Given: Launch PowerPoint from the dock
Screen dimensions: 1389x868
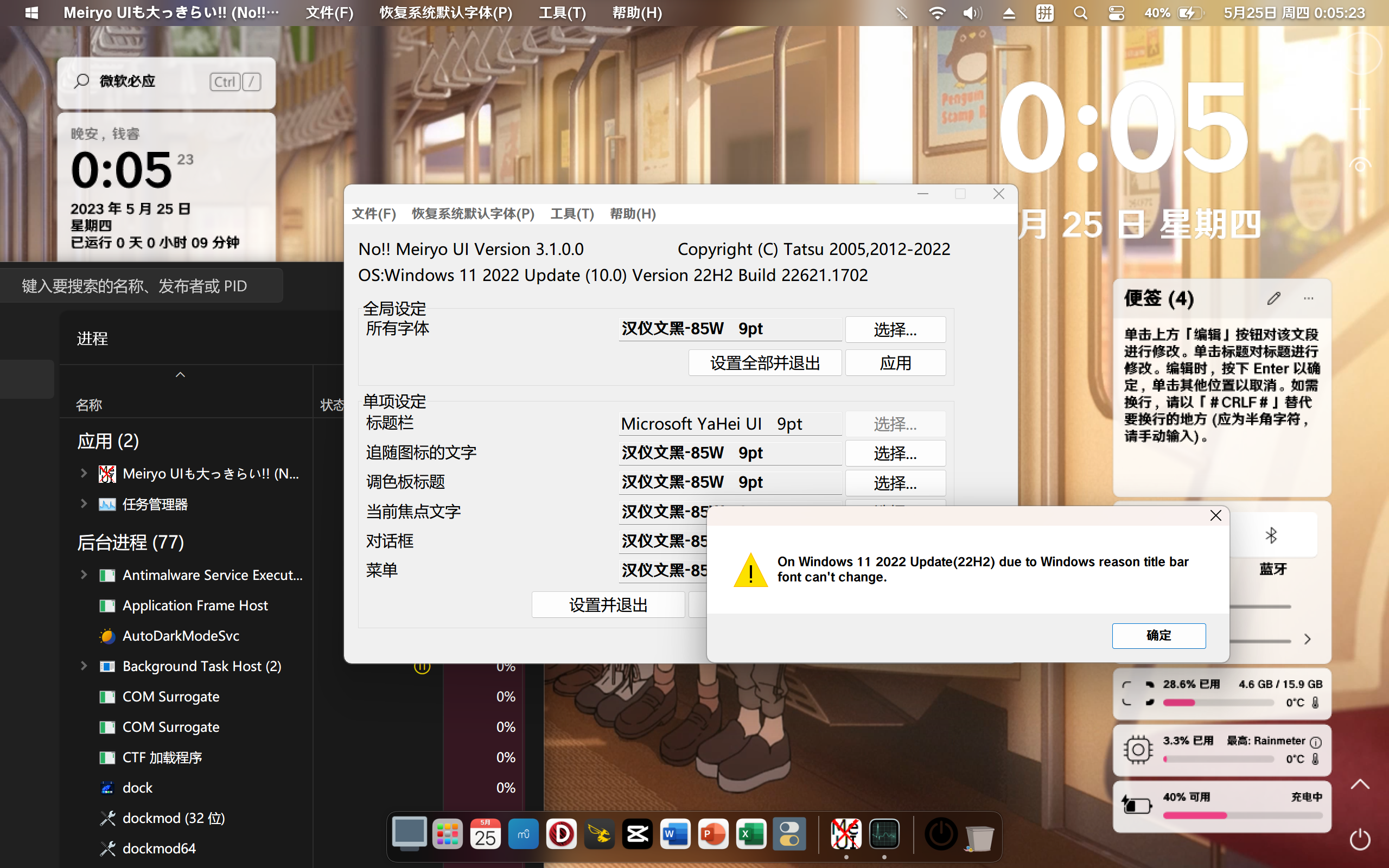Looking at the screenshot, I should coord(713,834).
